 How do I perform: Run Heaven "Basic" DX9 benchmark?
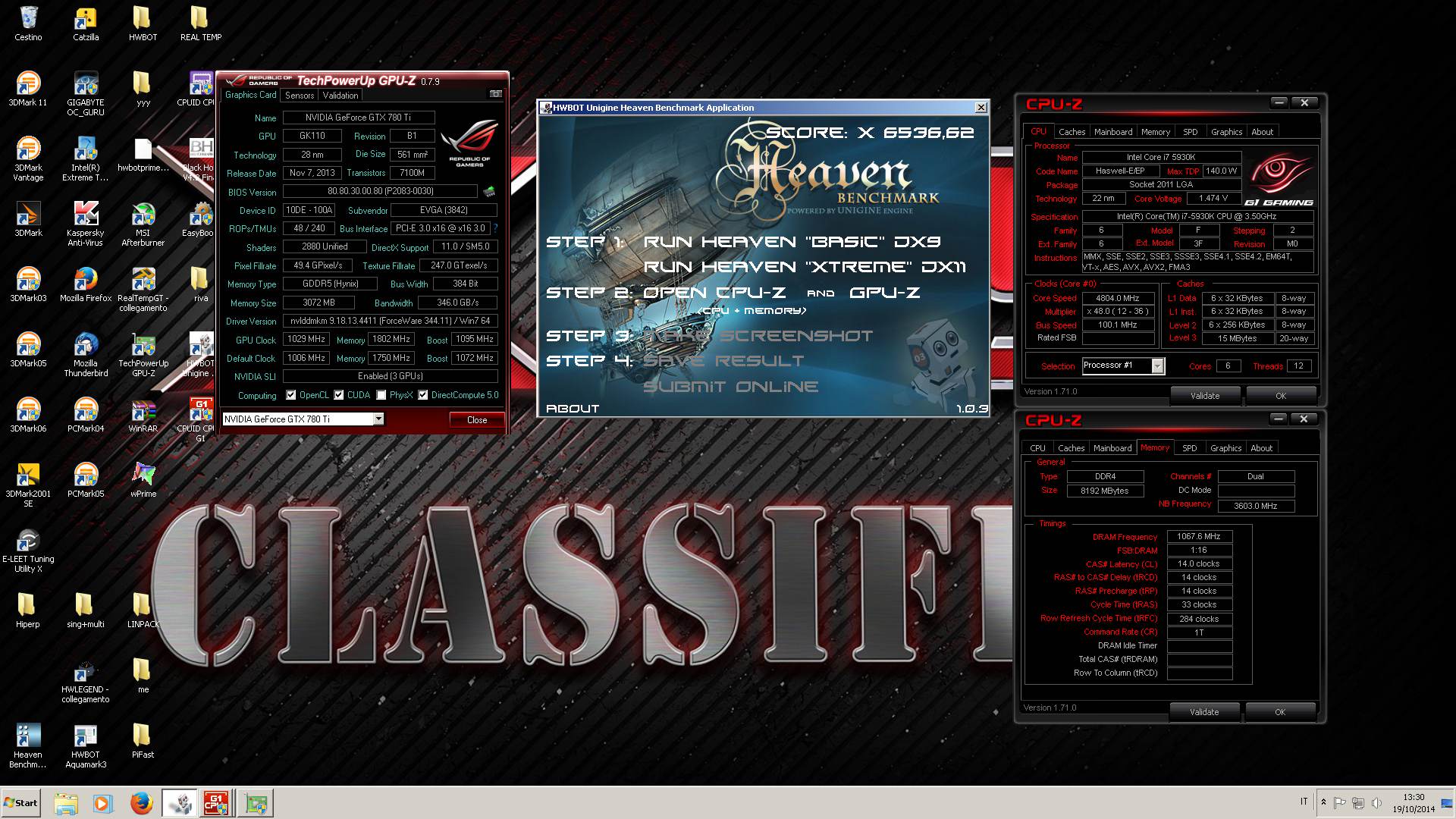(x=792, y=242)
